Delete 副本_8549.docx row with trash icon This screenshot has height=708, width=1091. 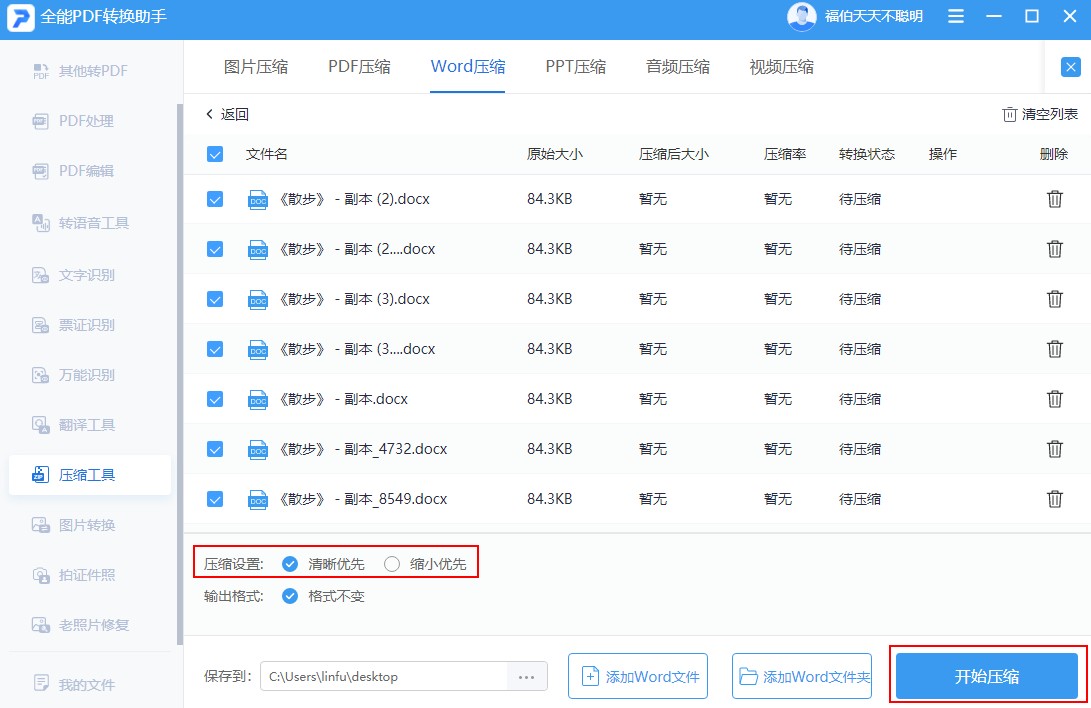[x=1055, y=499]
